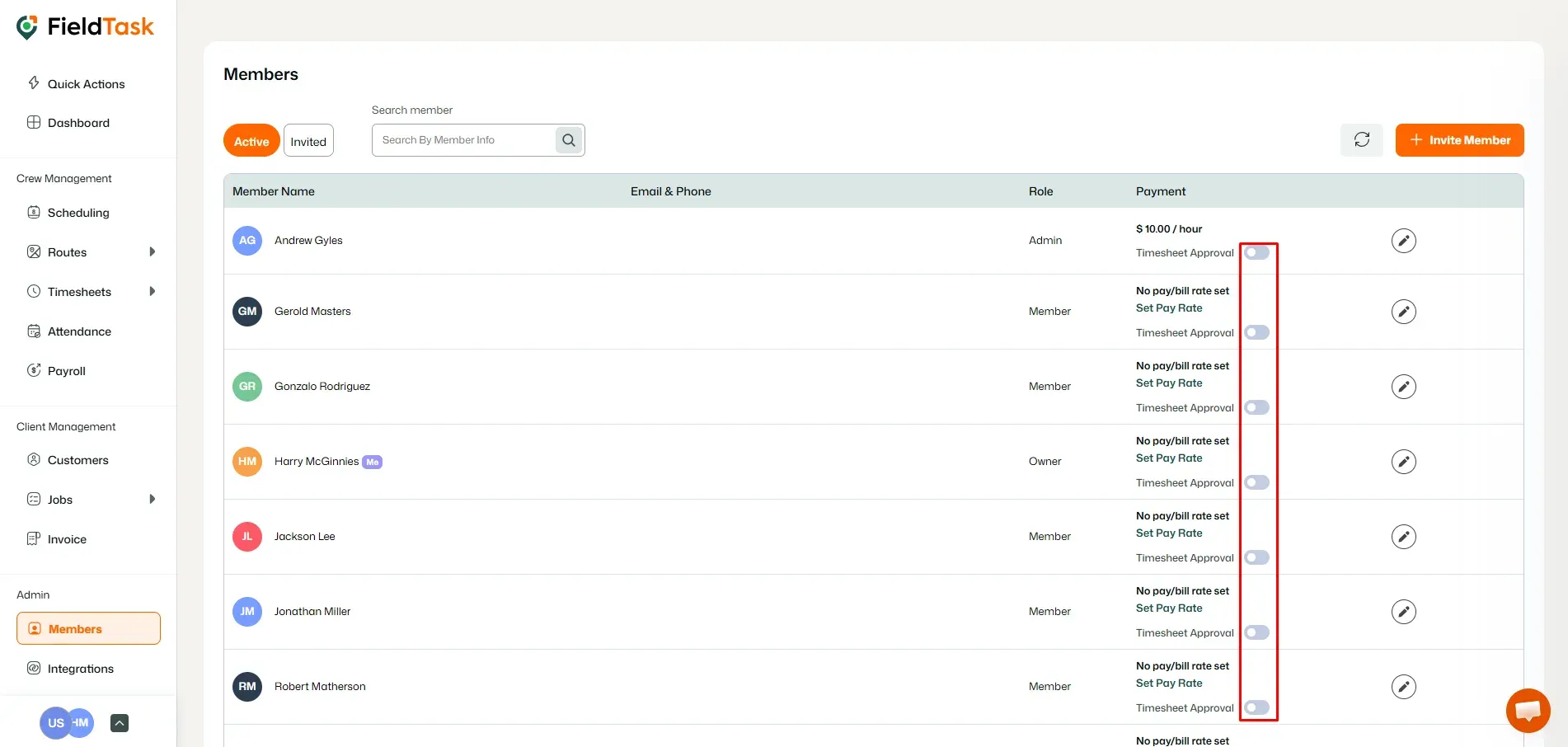Go to Dashboard

click(78, 123)
